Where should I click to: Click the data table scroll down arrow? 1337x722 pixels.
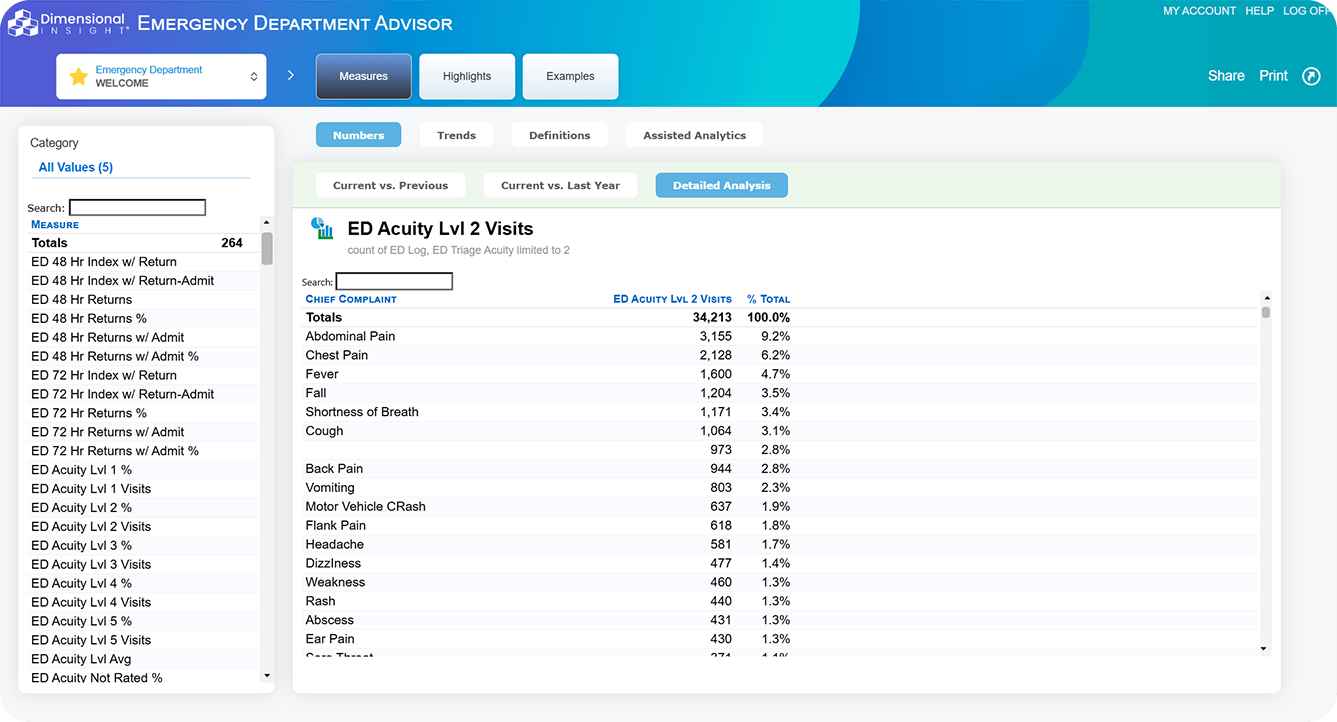(x=1265, y=649)
